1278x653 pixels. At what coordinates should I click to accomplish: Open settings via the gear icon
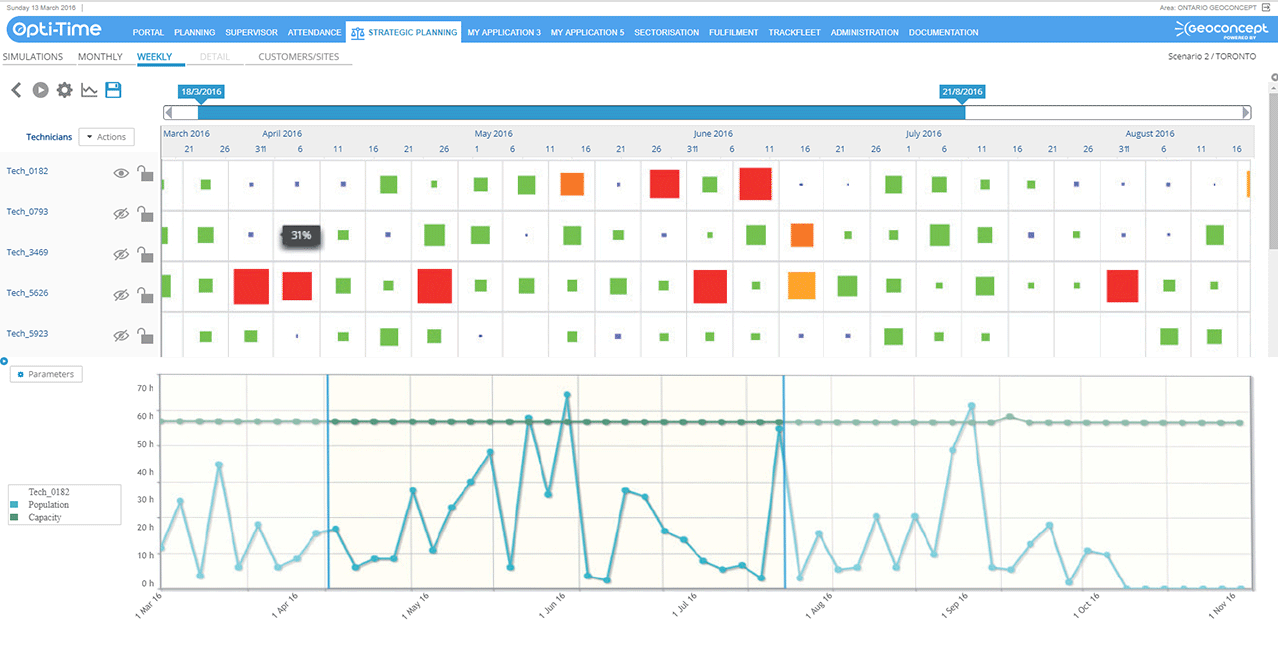point(65,90)
